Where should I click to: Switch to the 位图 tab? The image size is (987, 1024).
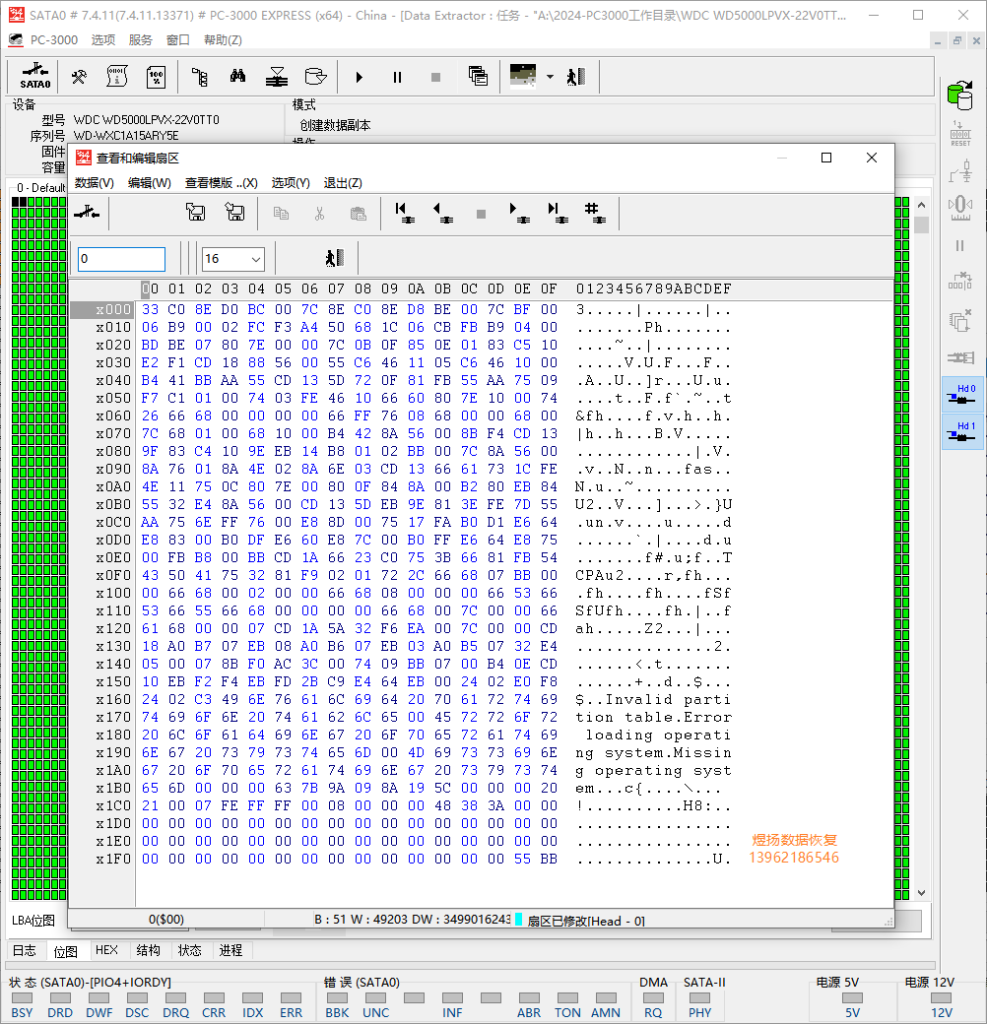tap(65, 951)
